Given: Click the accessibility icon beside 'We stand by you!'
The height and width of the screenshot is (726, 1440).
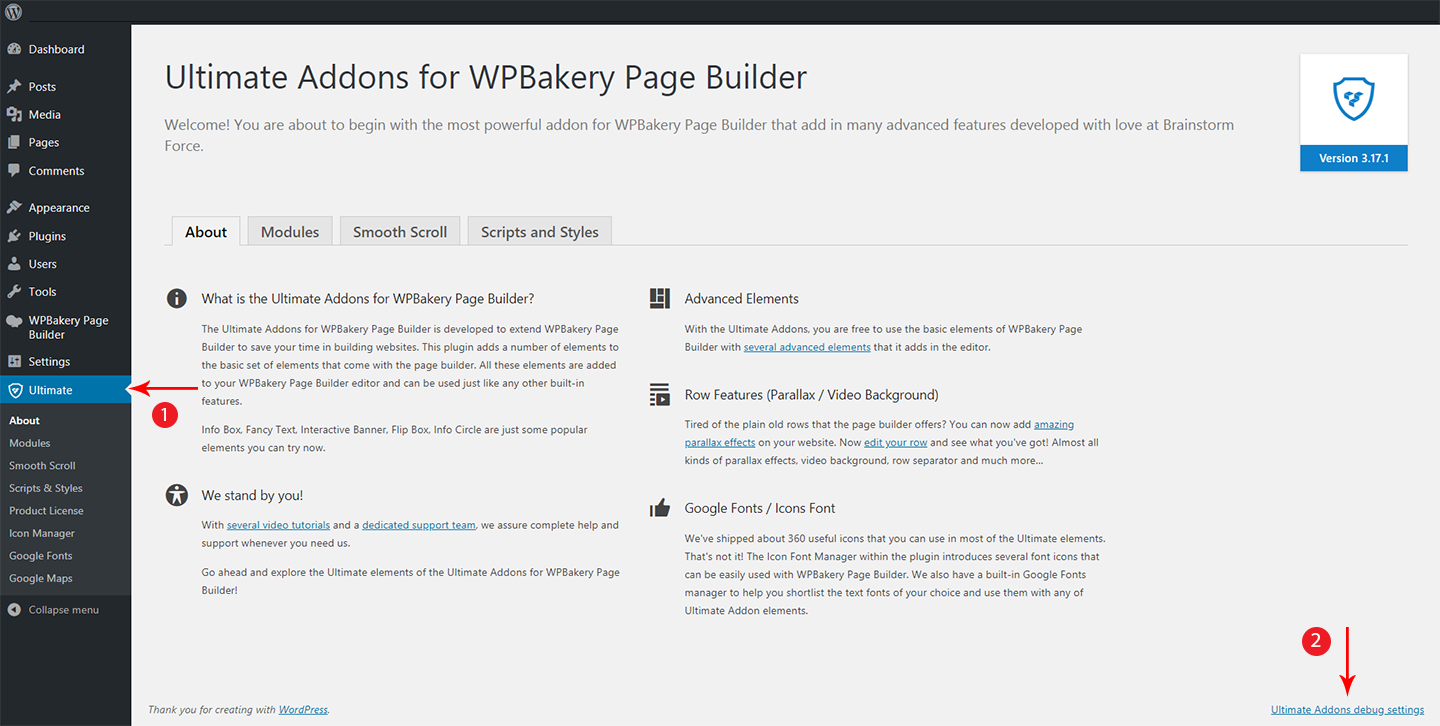Looking at the screenshot, I should pos(177,495).
